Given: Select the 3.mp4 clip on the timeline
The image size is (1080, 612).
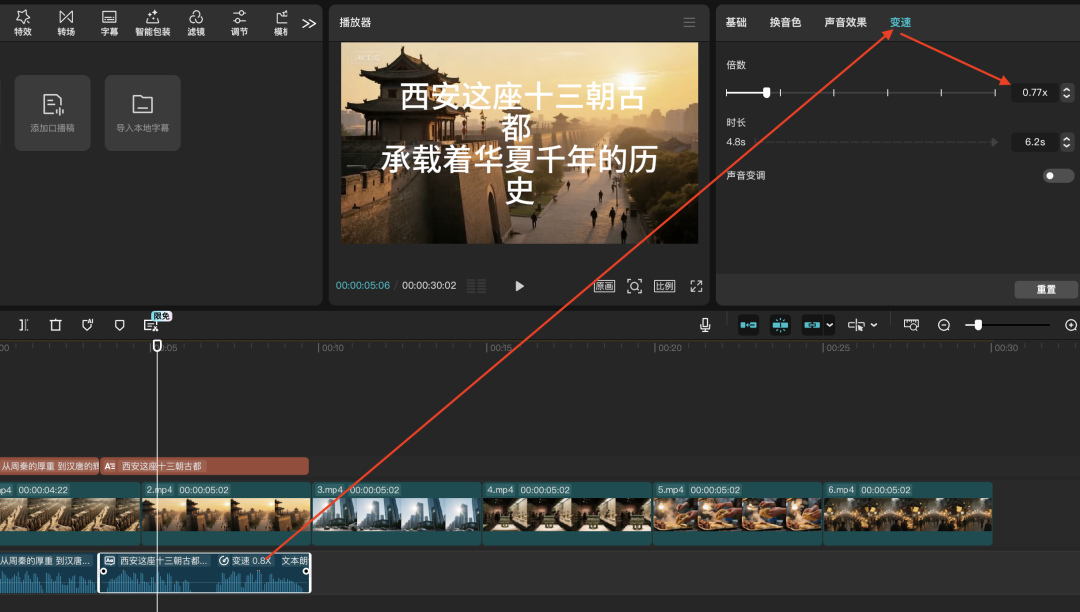Looking at the screenshot, I should click(396, 513).
